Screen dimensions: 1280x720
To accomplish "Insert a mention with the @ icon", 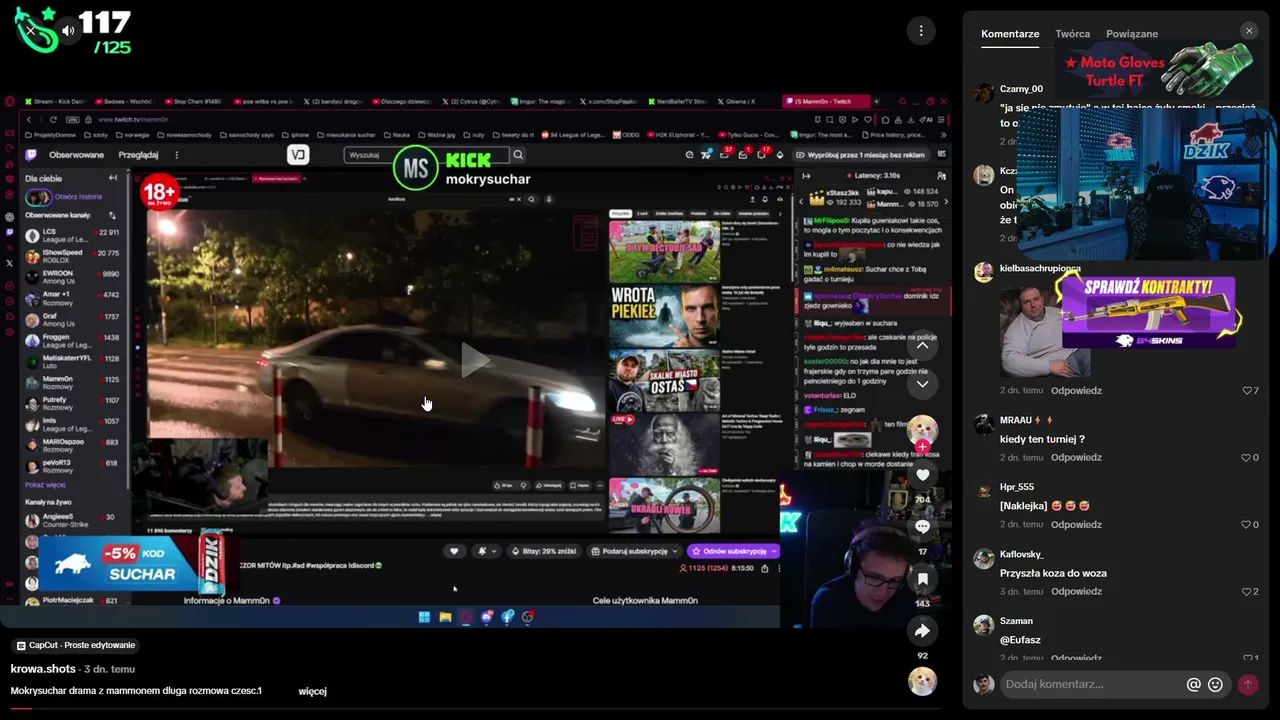I will (1193, 685).
